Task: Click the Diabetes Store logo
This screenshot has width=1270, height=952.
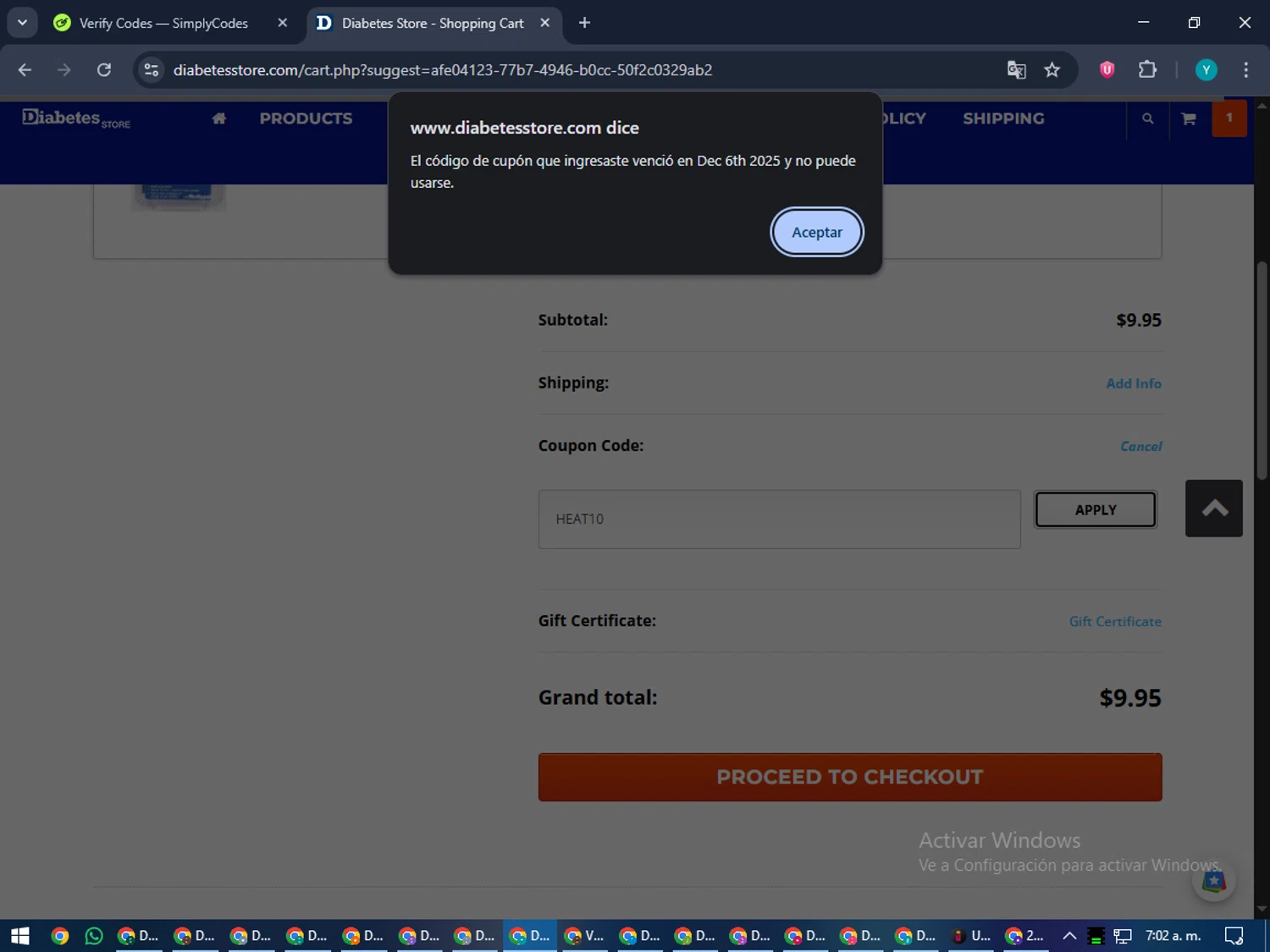Action: (76, 118)
